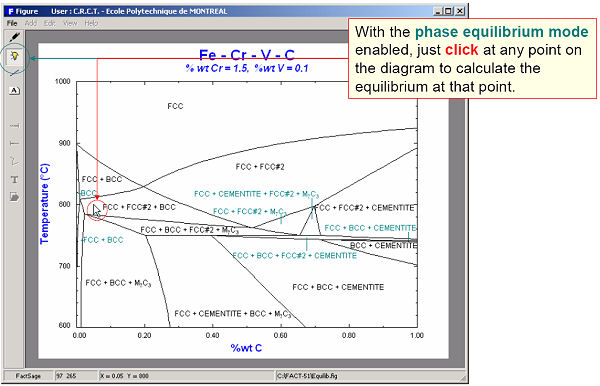Maximize the Figure window
The image size is (600, 386).
(x=448, y=11)
